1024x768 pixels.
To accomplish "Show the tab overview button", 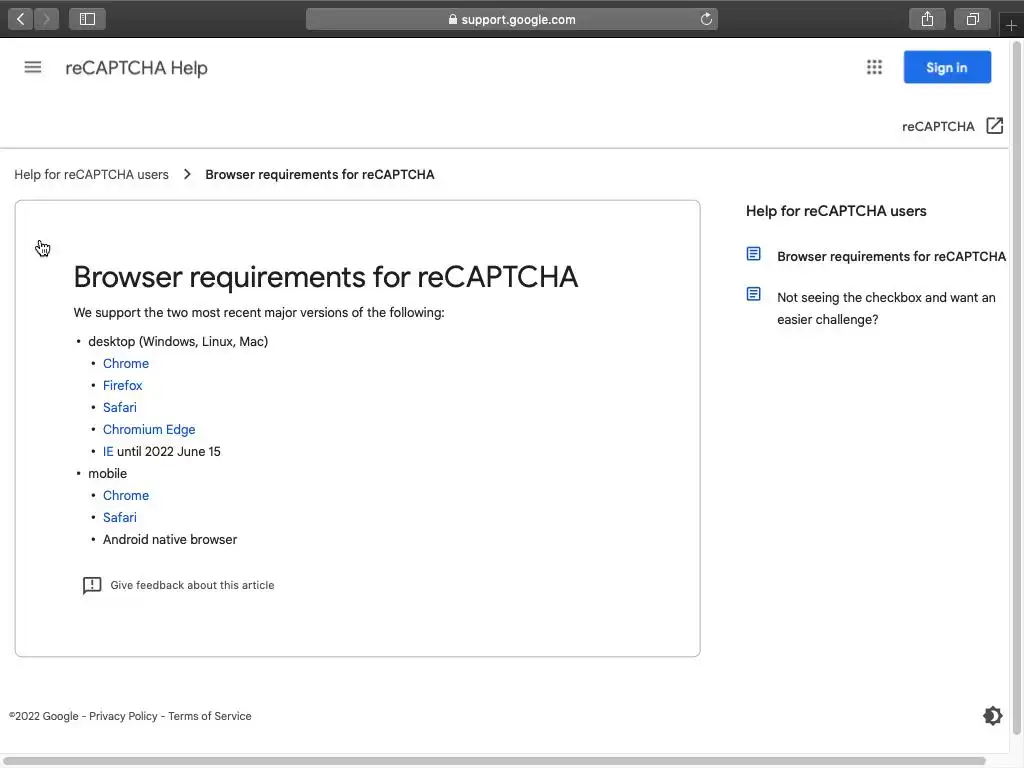I will pyautogui.click(x=972, y=19).
